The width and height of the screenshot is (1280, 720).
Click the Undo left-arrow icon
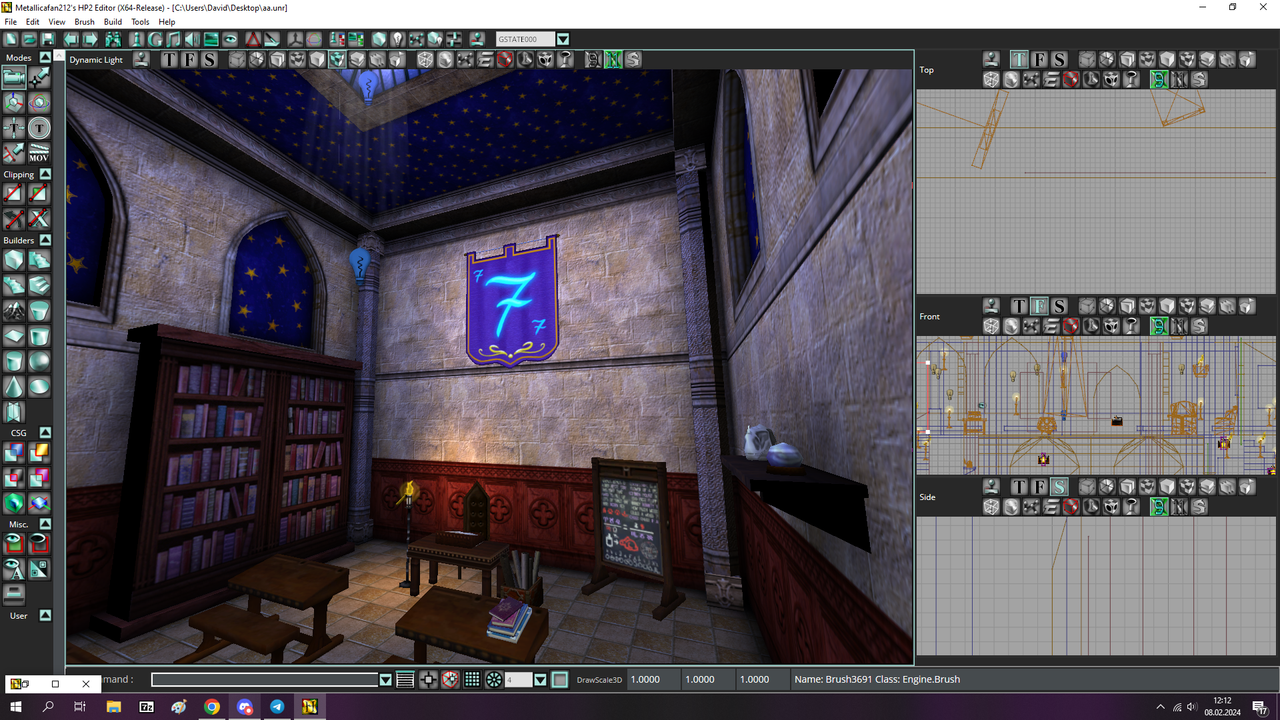click(x=71, y=39)
